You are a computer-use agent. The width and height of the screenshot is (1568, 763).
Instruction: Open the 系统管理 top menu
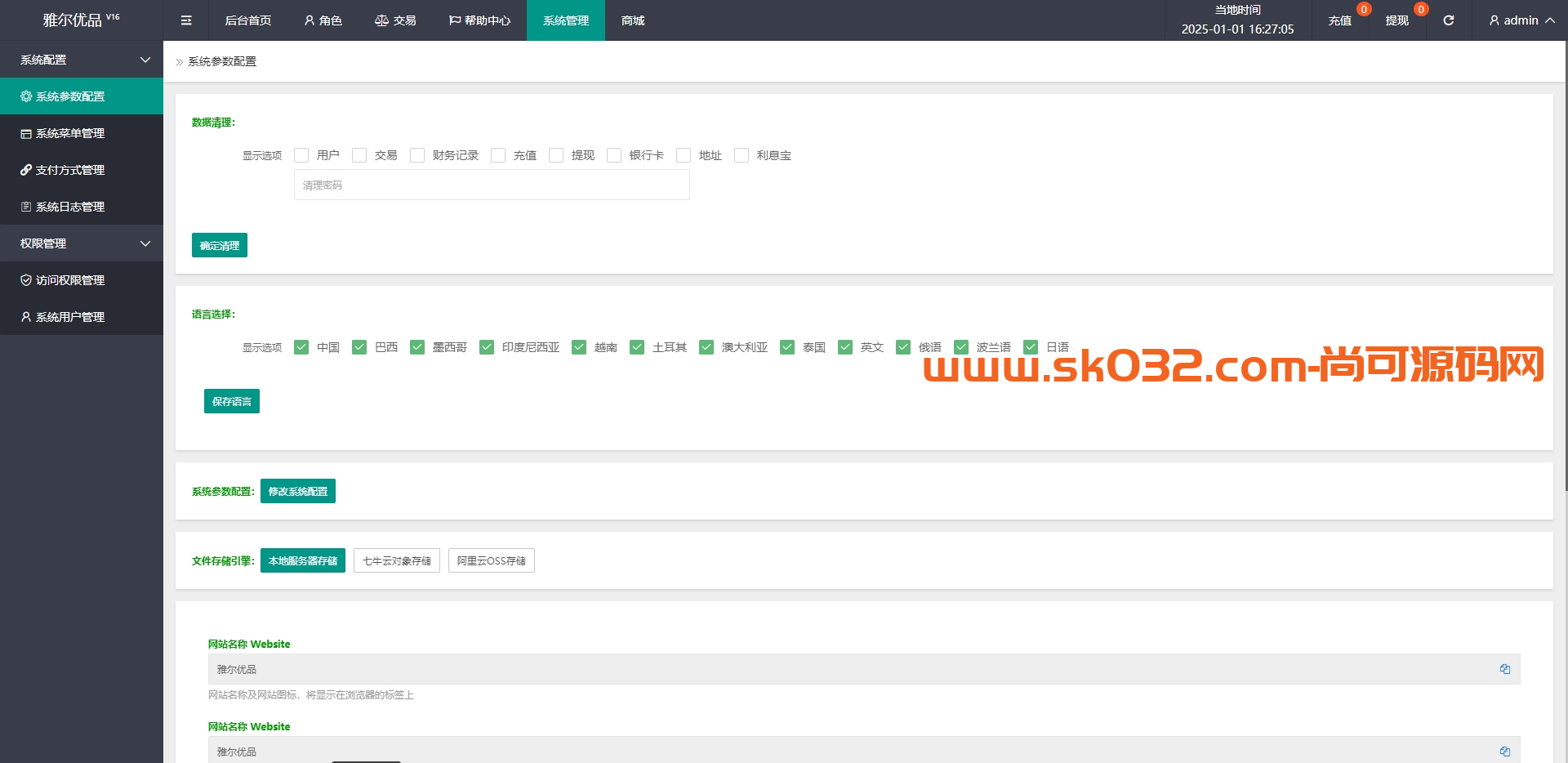[x=566, y=20]
